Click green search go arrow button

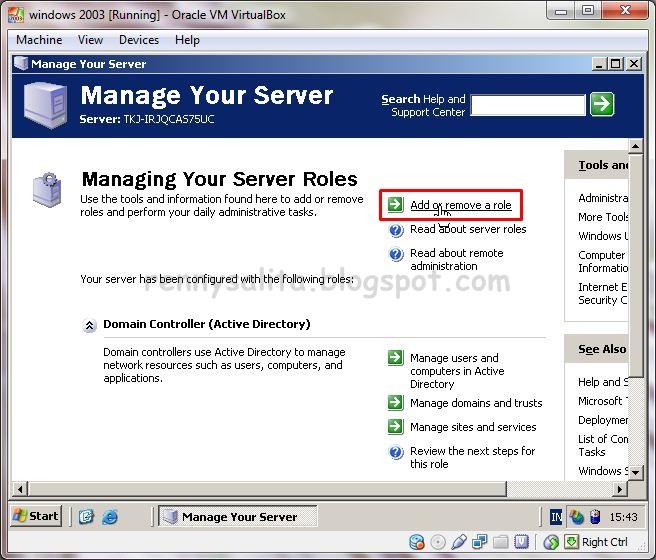click(x=602, y=104)
